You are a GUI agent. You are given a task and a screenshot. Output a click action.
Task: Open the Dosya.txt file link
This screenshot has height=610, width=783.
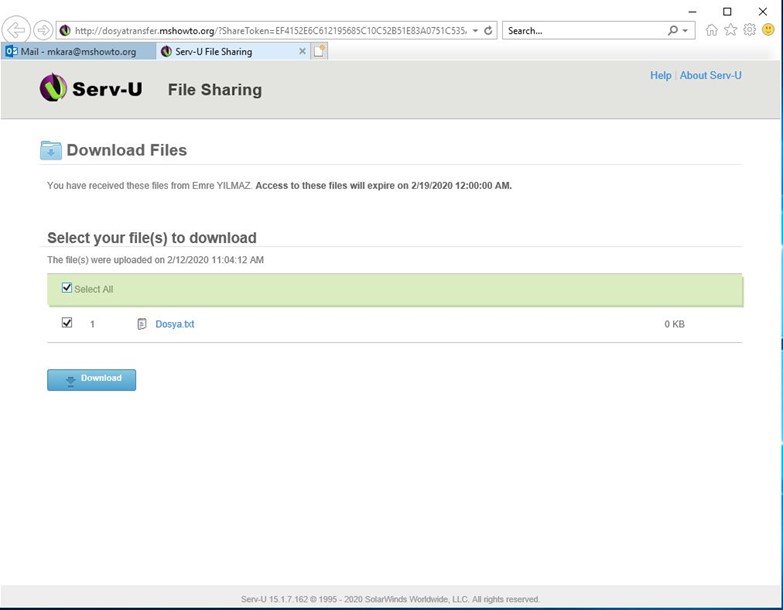[x=175, y=324]
